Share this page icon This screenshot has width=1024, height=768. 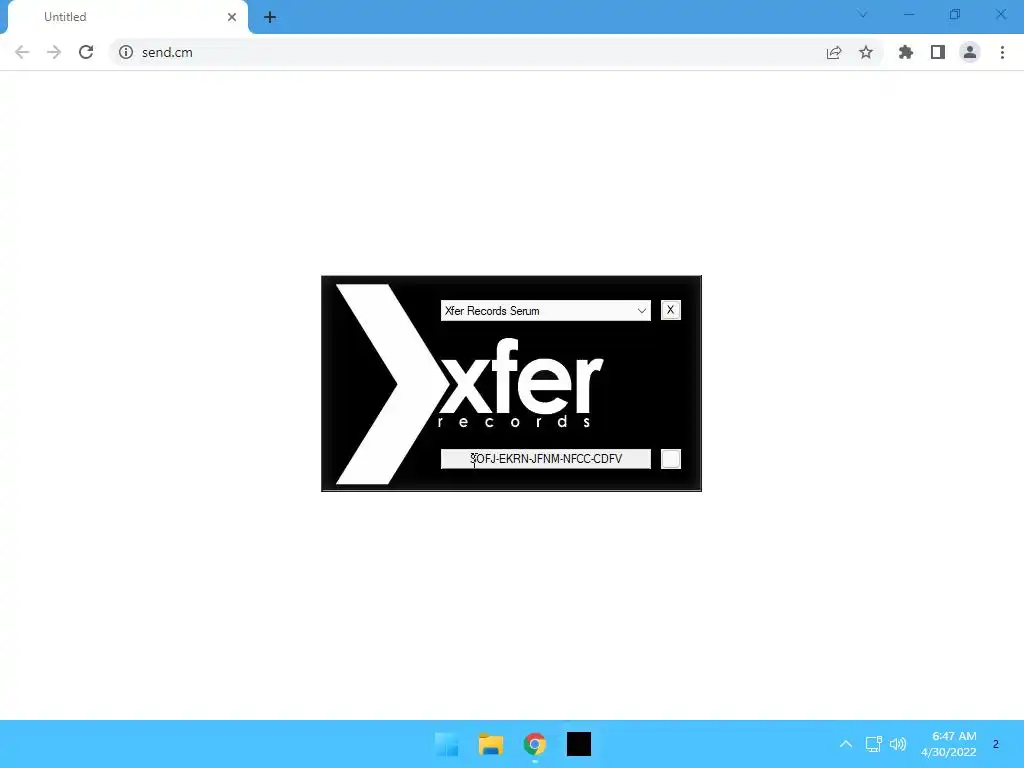coord(834,52)
